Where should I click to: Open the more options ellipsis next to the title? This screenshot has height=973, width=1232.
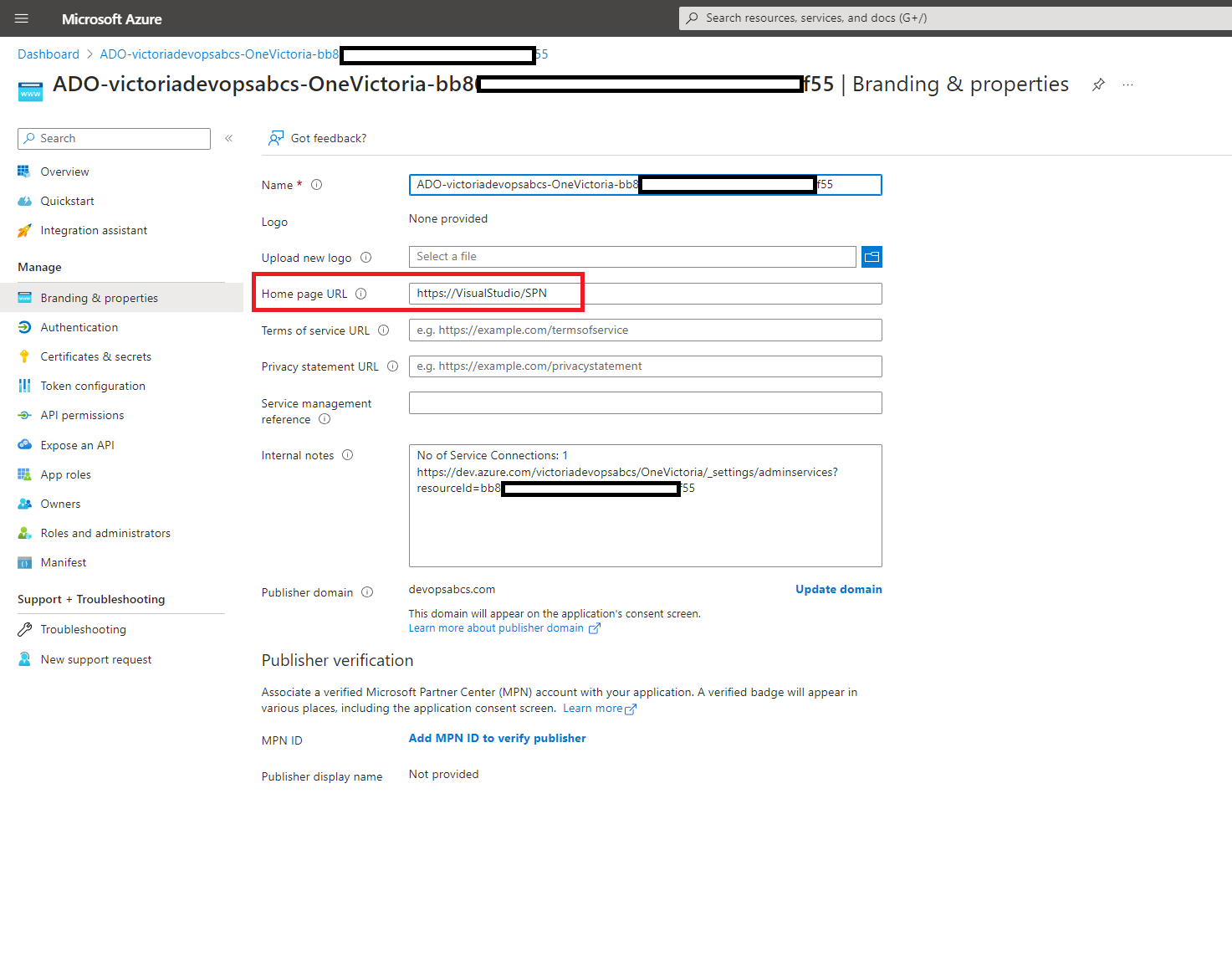1128,84
